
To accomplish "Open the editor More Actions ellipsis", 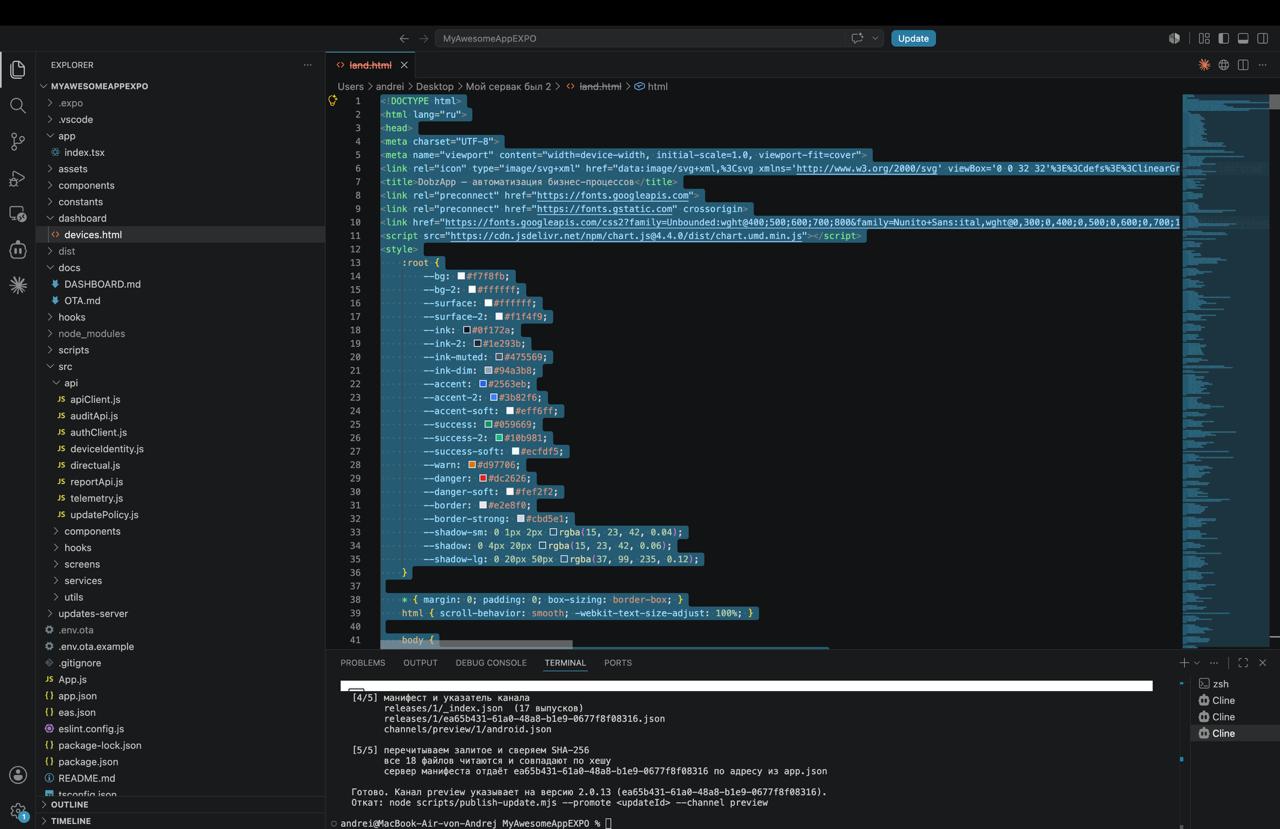I will [x=1262, y=65].
